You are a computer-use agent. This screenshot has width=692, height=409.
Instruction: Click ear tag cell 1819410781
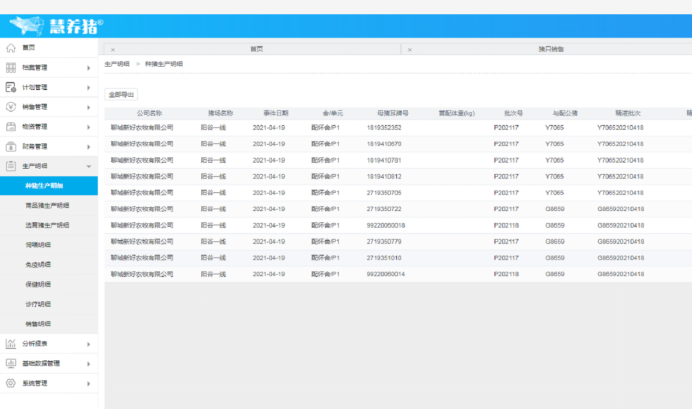[384, 160]
